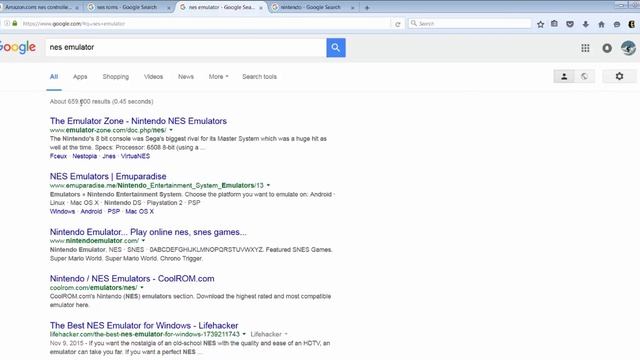Screen dimensions: 640x360
Task: Close the 'nes emulator' tab
Action: click(261, 8)
